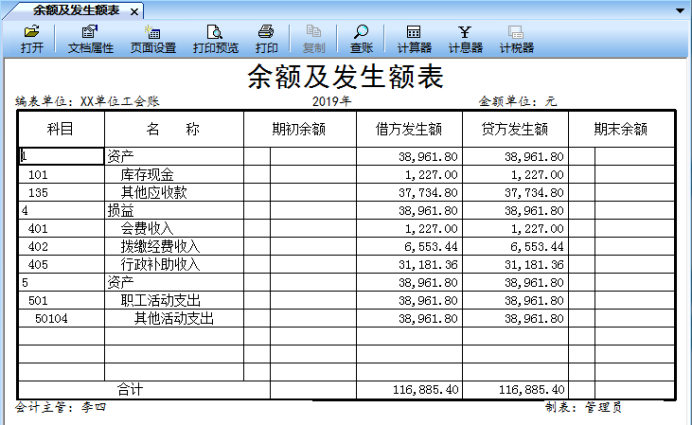Open the 计息器 interest calculator

pyautogui.click(x=465, y=39)
